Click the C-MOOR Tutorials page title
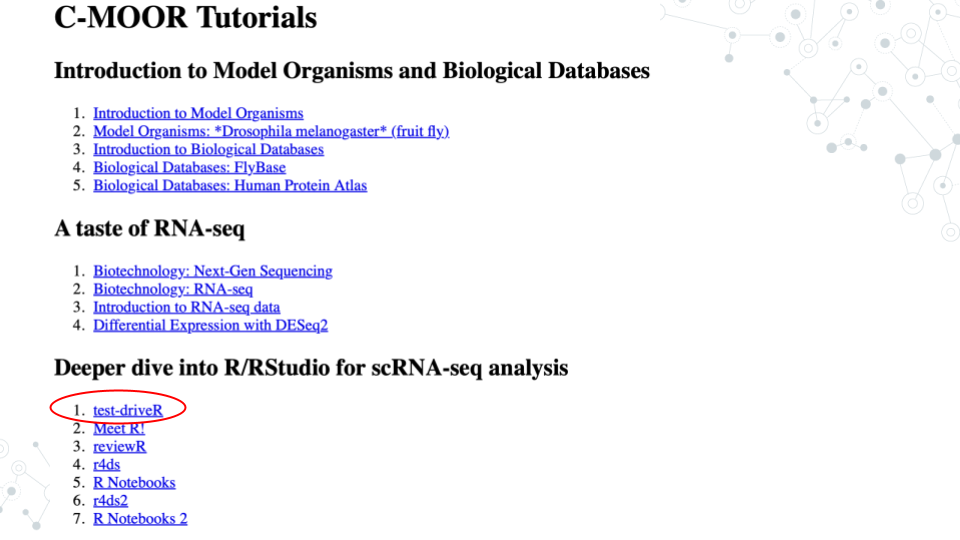This screenshot has height=540, width=960. point(185,18)
